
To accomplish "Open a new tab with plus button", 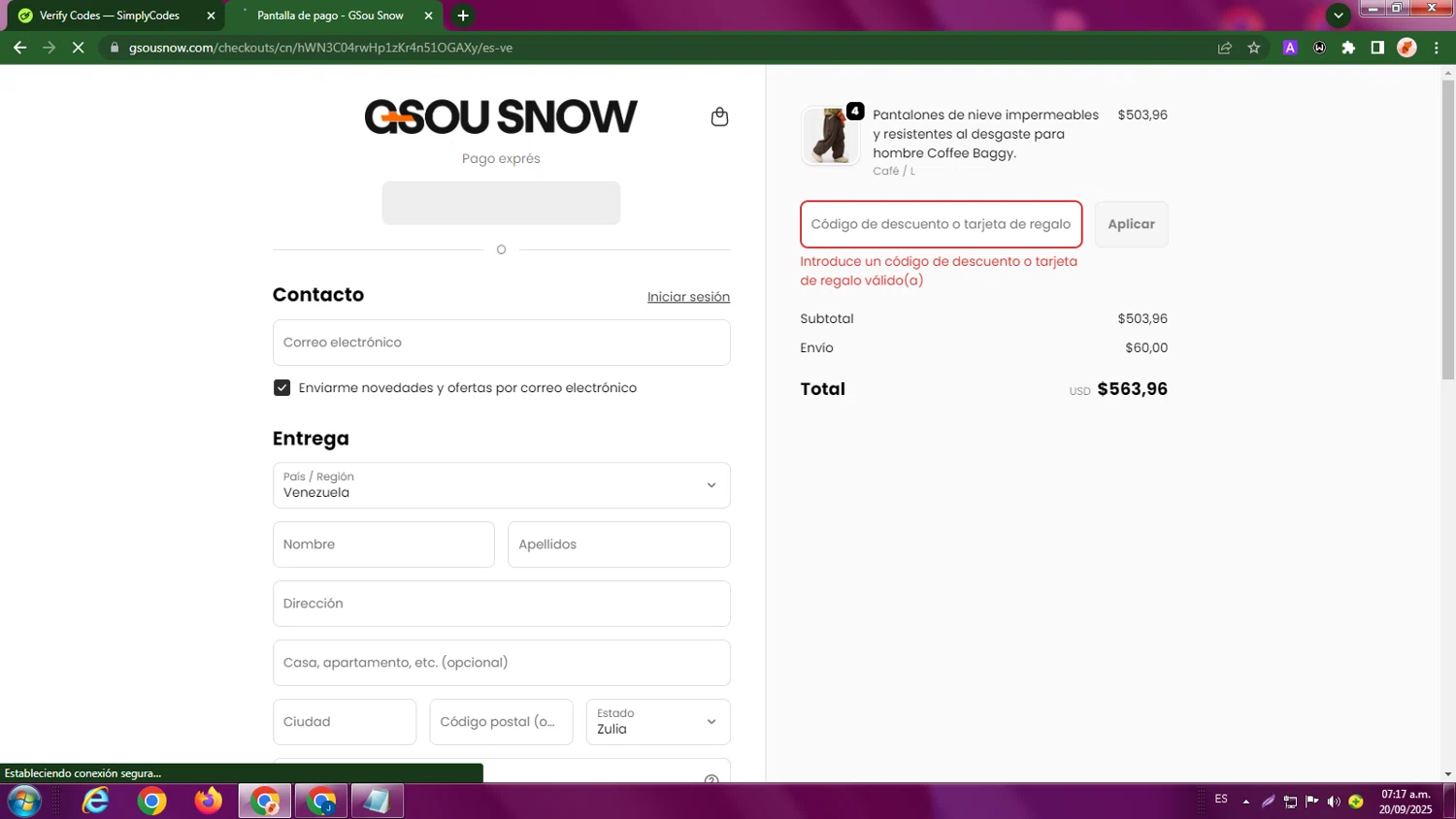I will click(463, 16).
